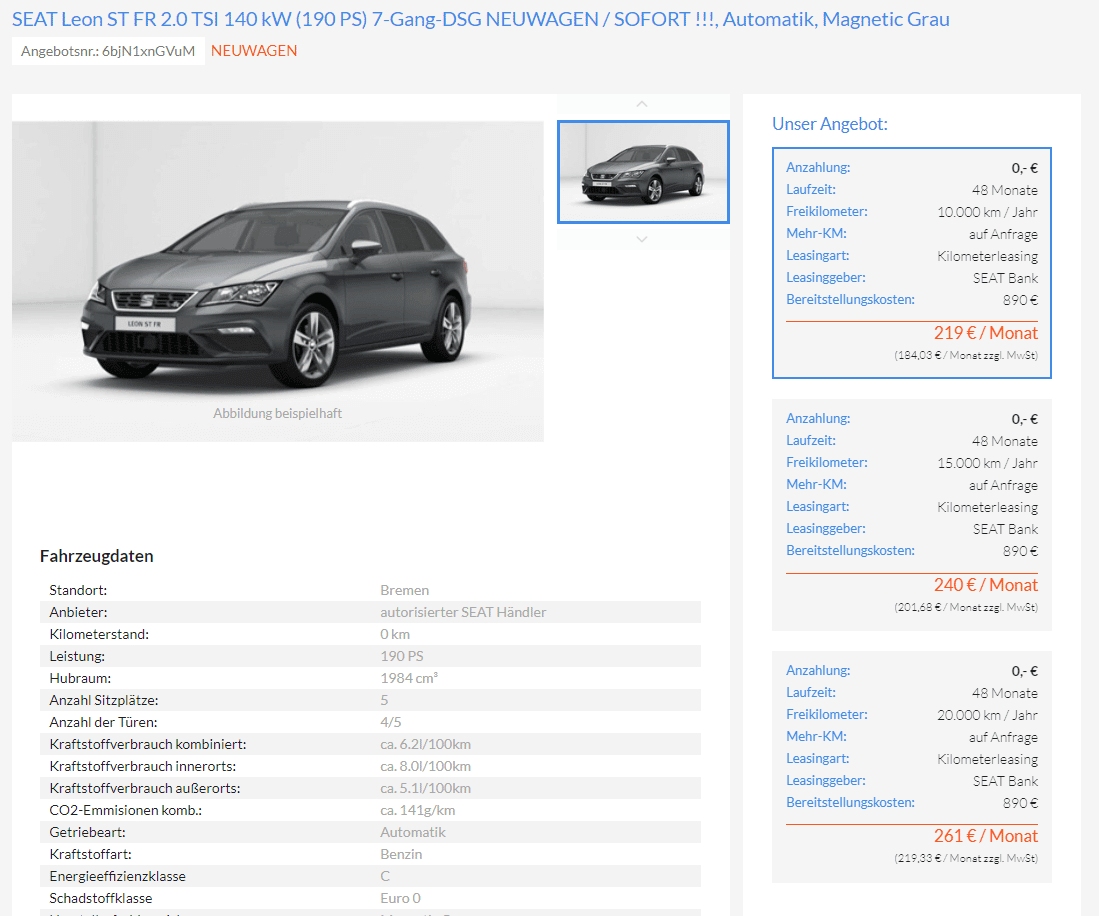Viewport: 1099px width, 916px height.
Task: Click 'Anzahlung:' in the 219 € offer
Action: 818,168
